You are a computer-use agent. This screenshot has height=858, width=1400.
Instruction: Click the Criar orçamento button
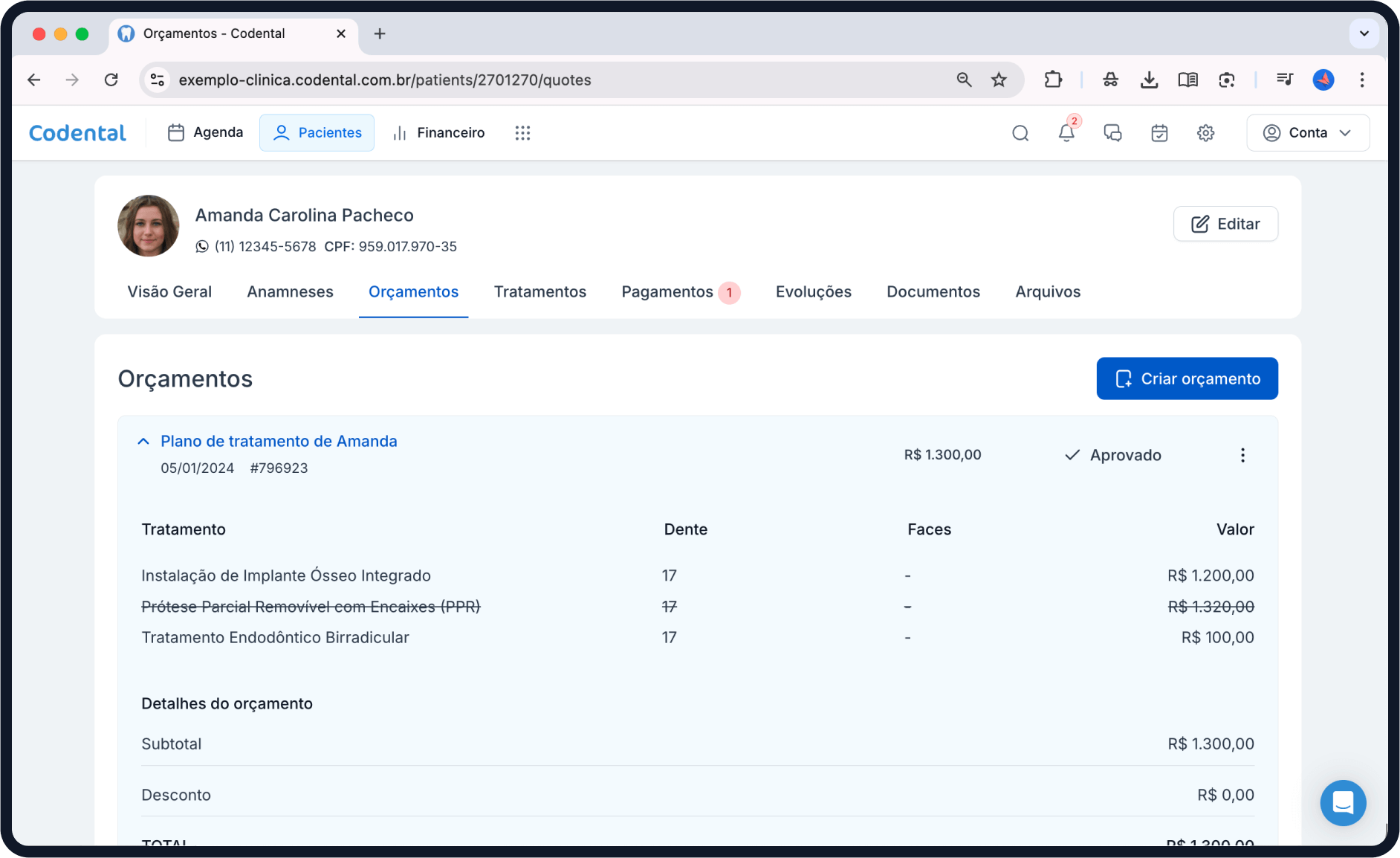1187,378
